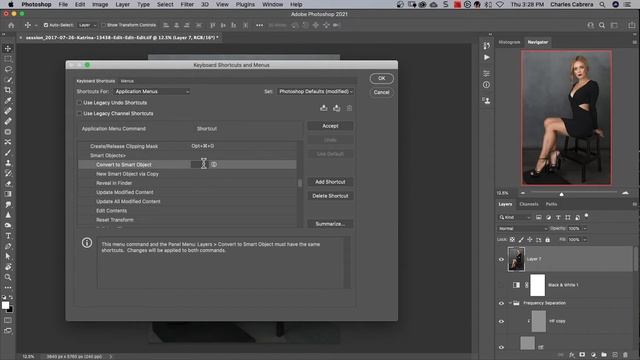
Task: Click the Delete Shortcut button
Action: 330,196
